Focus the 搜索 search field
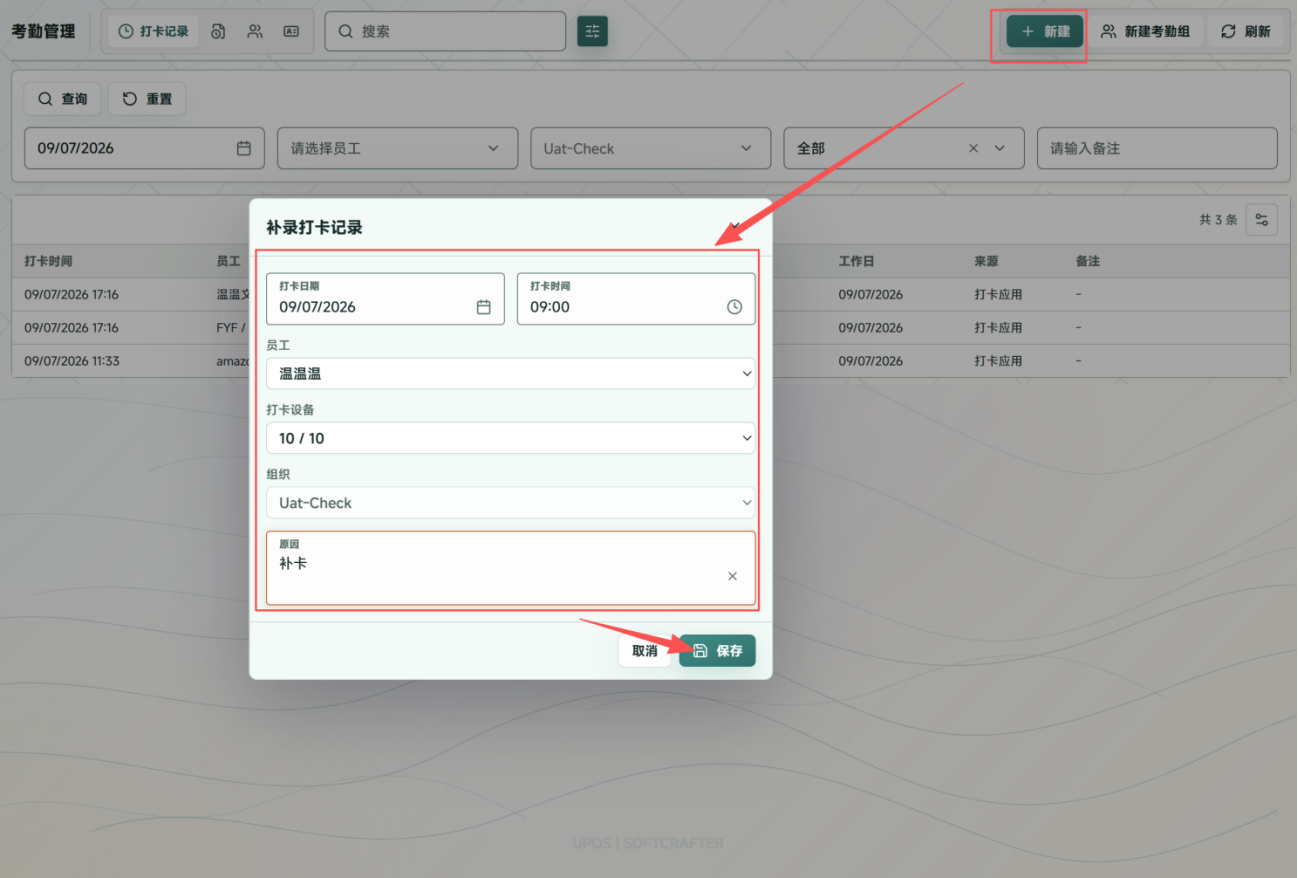The width and height of the screenshot is (1298, 878). pyautogui.click(x=445, y=31)
